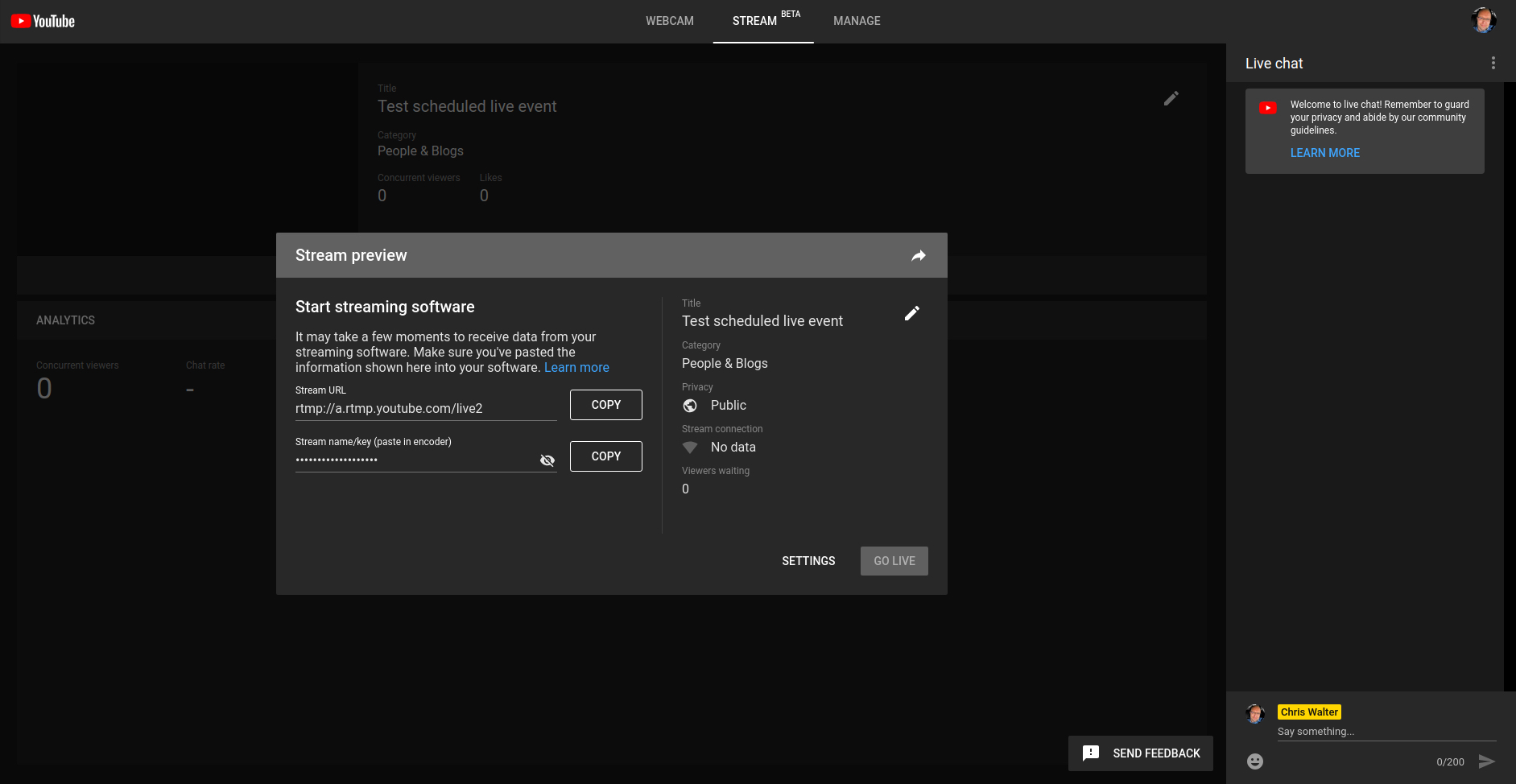Open Live chat three-dot options menu
This screenshot has width=1516, height=784.
click(1493, 63)
